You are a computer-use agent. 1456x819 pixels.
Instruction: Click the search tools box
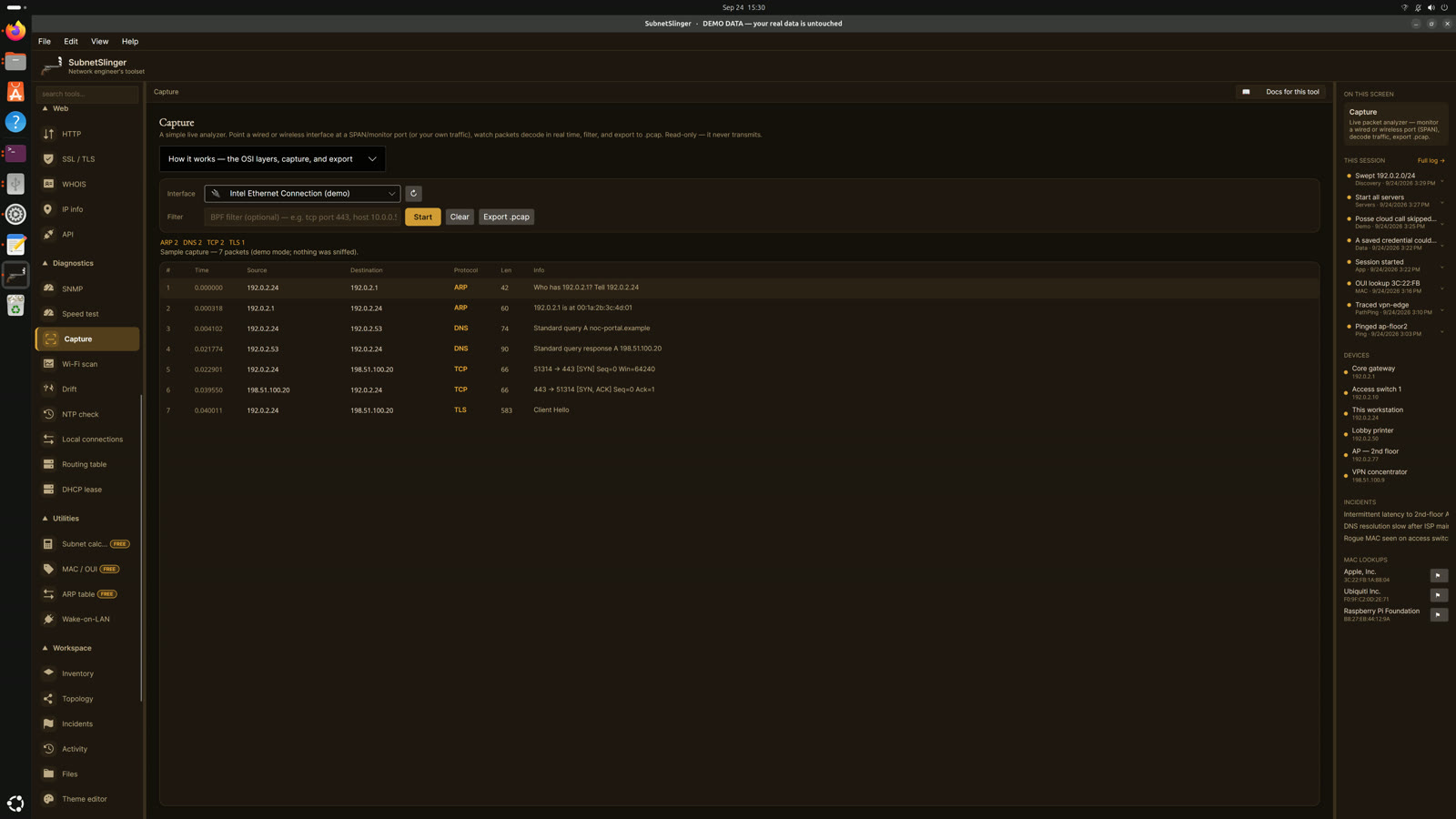[x=87, y=94]
